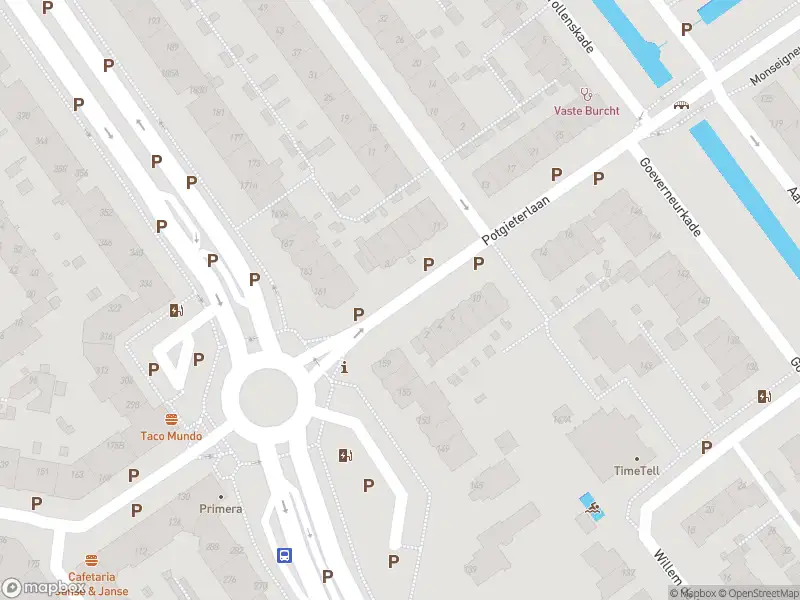800x600 pixels.
Task: Click the Goeverneurkade street label
Action: tap(670, 197)
